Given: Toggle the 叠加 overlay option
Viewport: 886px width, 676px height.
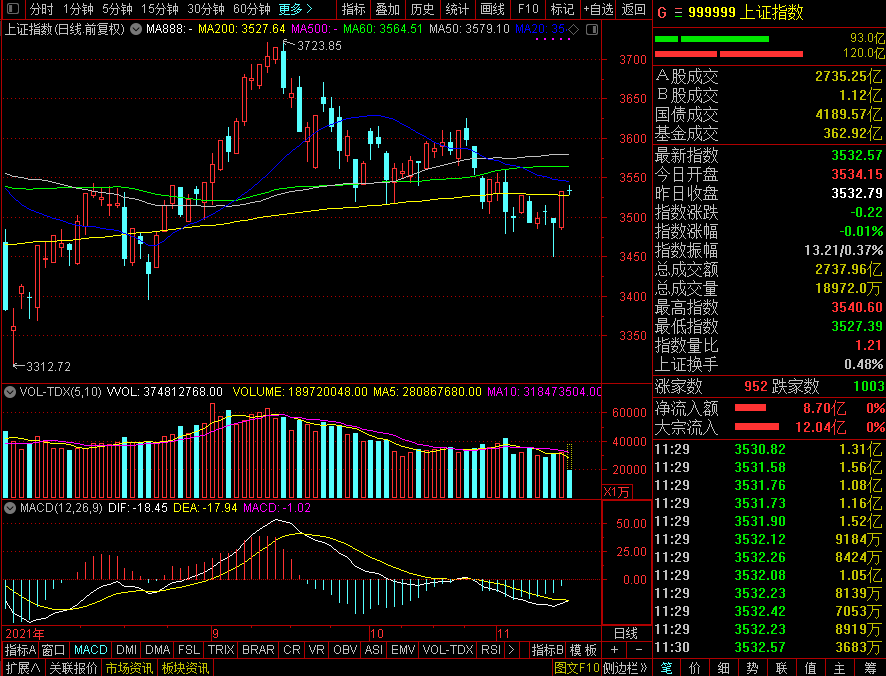Looking at the screenshot, I should (388, 9).
